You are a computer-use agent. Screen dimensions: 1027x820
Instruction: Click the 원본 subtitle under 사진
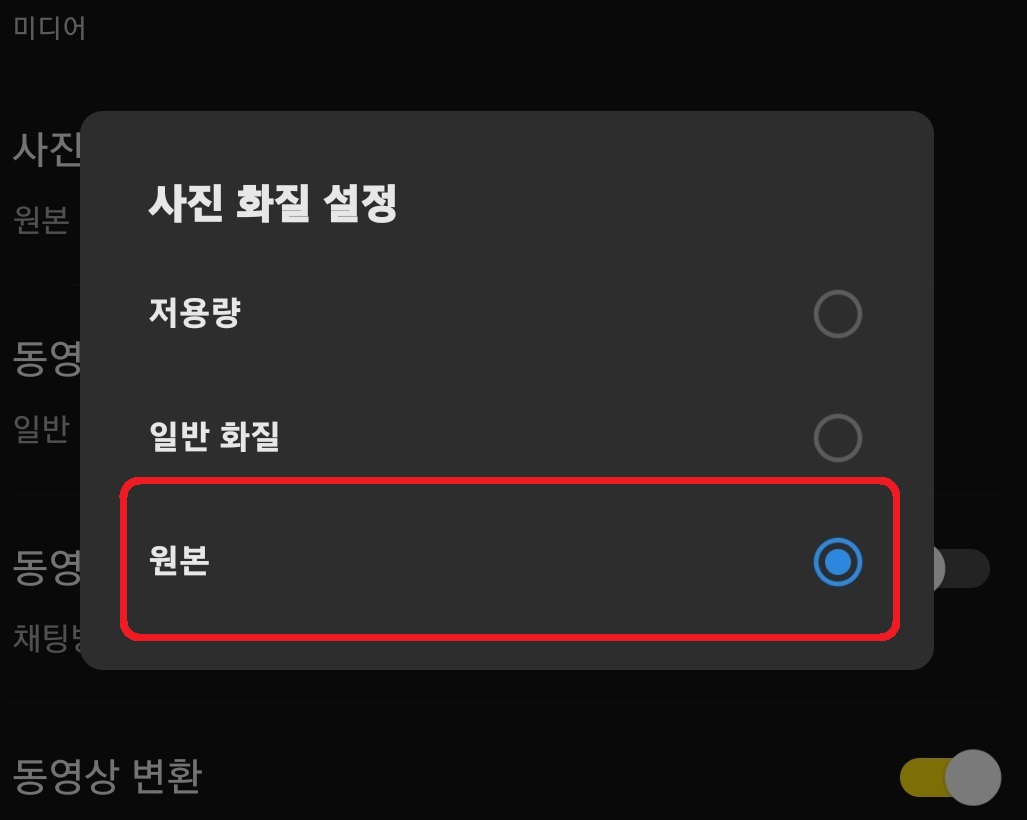(x=38, y=224)
